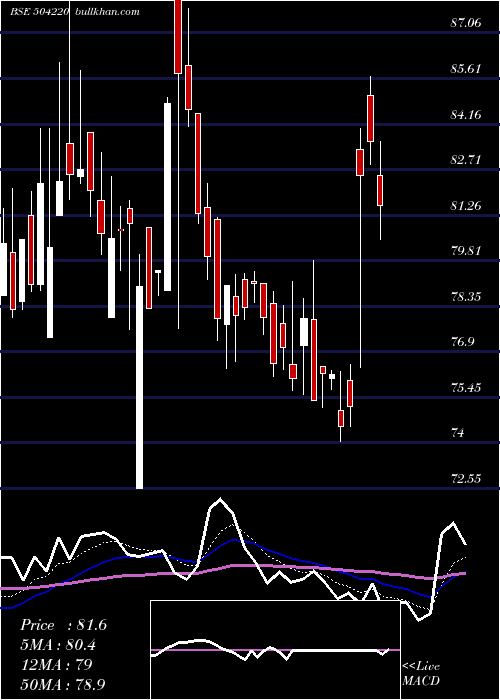Screen dimensions: 500x700
Task: Click the Price : 81.6 readout
Action: click(x=63, y=625)
